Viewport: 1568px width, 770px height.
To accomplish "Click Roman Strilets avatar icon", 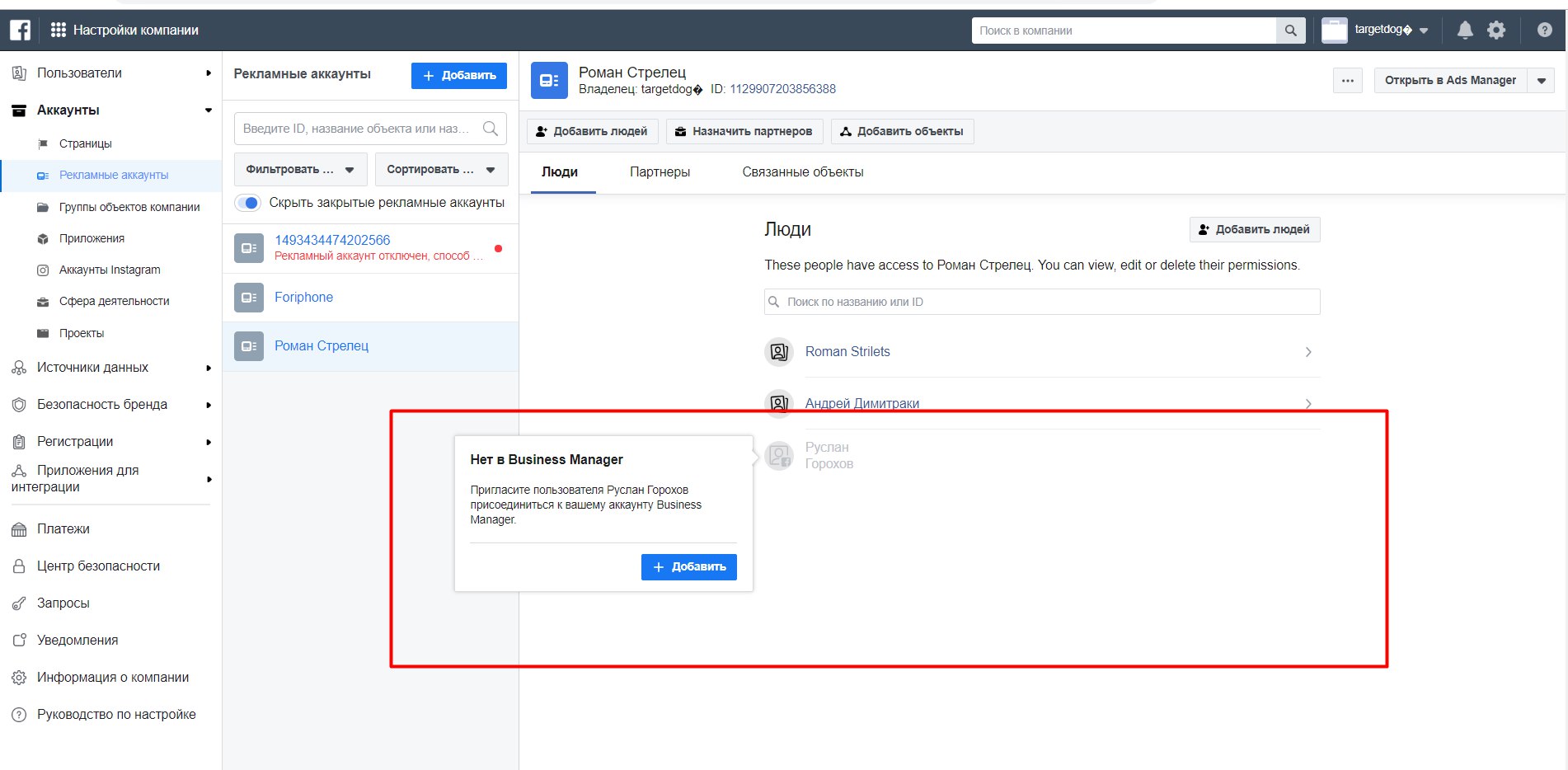I will (x=779, y=352).
